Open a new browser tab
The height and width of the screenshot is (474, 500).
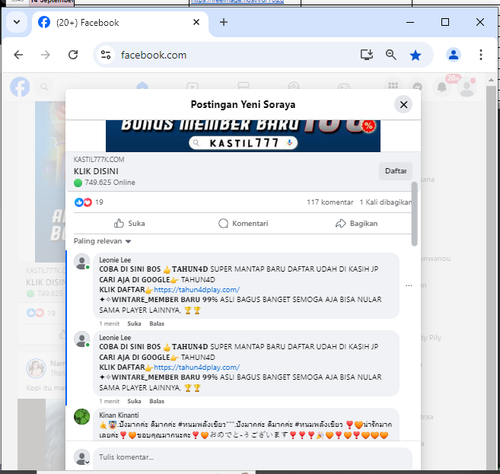(224, 22)
